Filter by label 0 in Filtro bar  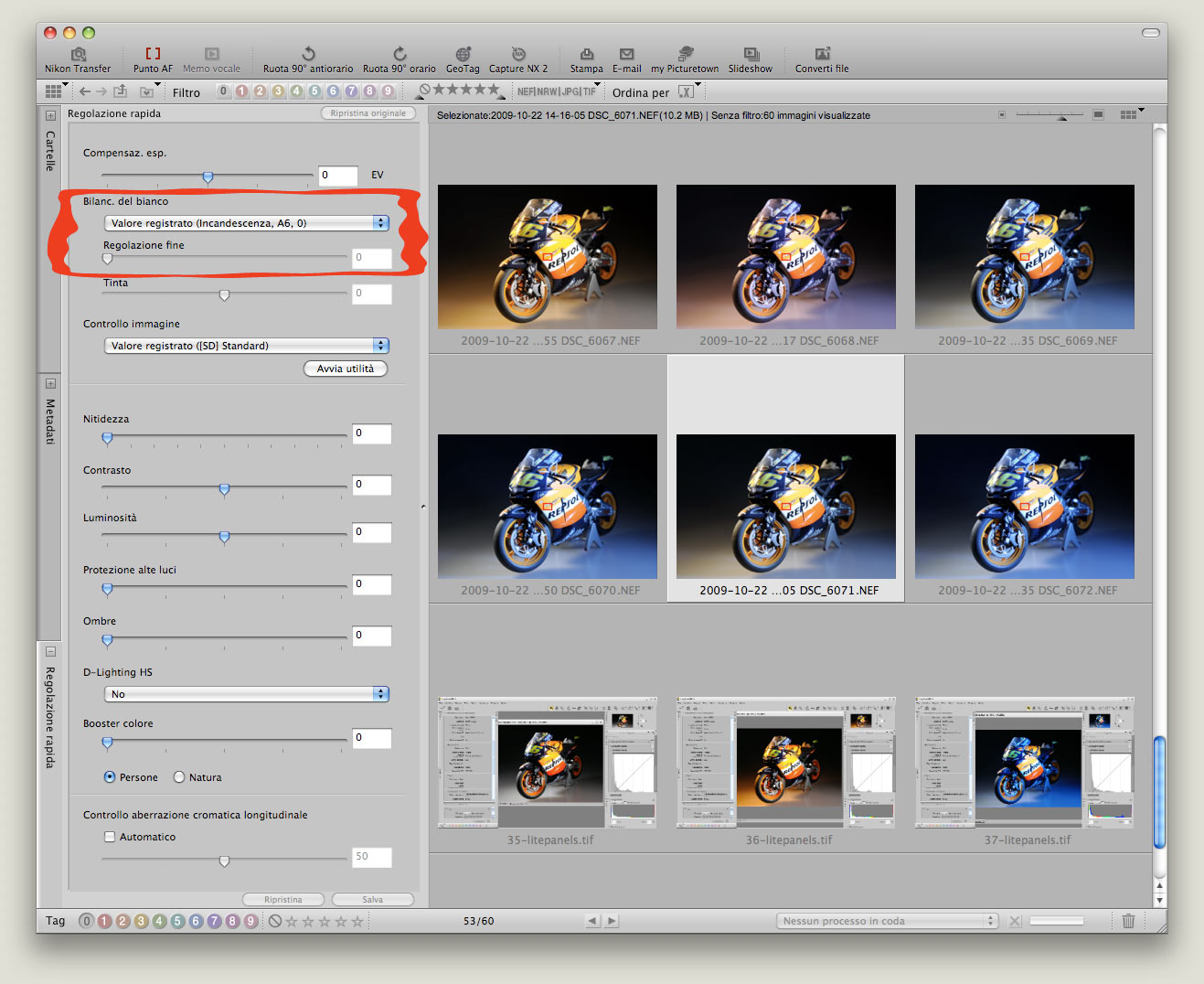[223, 91]
